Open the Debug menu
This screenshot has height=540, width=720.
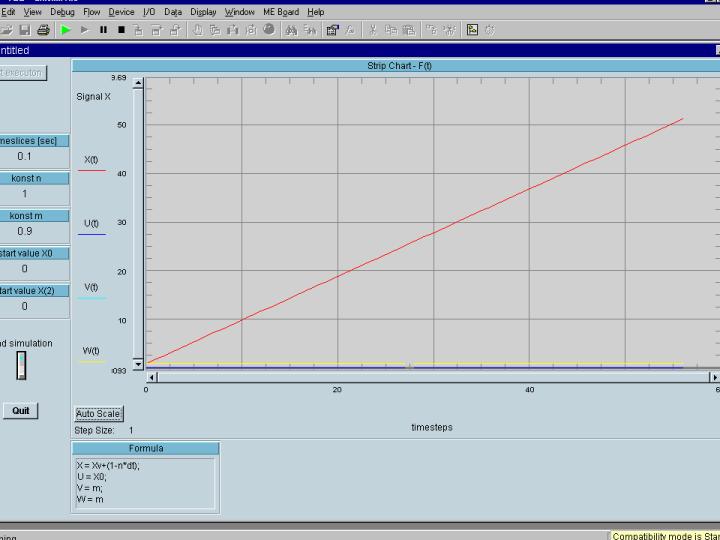(62, 12)
